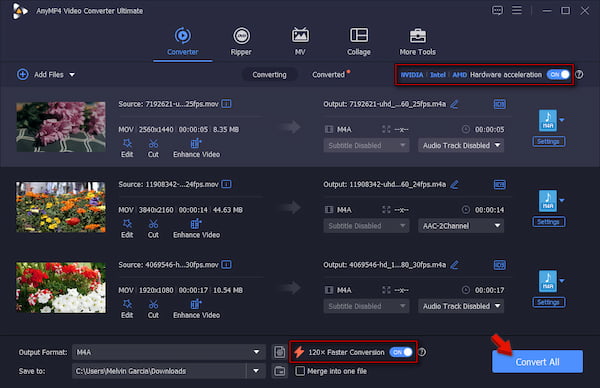Check Merge into one file
Image resolution: width=600 pixels, height=388 pixels.
[x=300, y=371]
